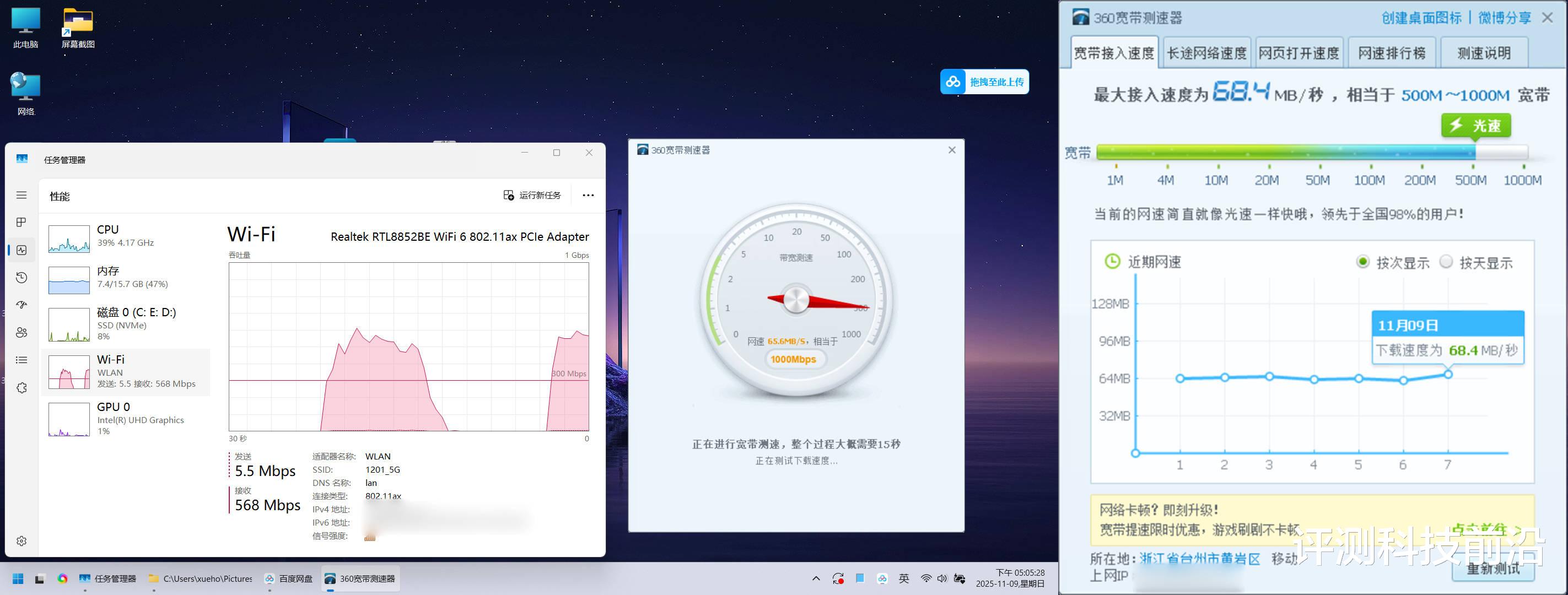The height and width of the screenshot is (595, 1568).
Task: Open Processes page icon in Task Manager sidebar
Action: (21, 223)
